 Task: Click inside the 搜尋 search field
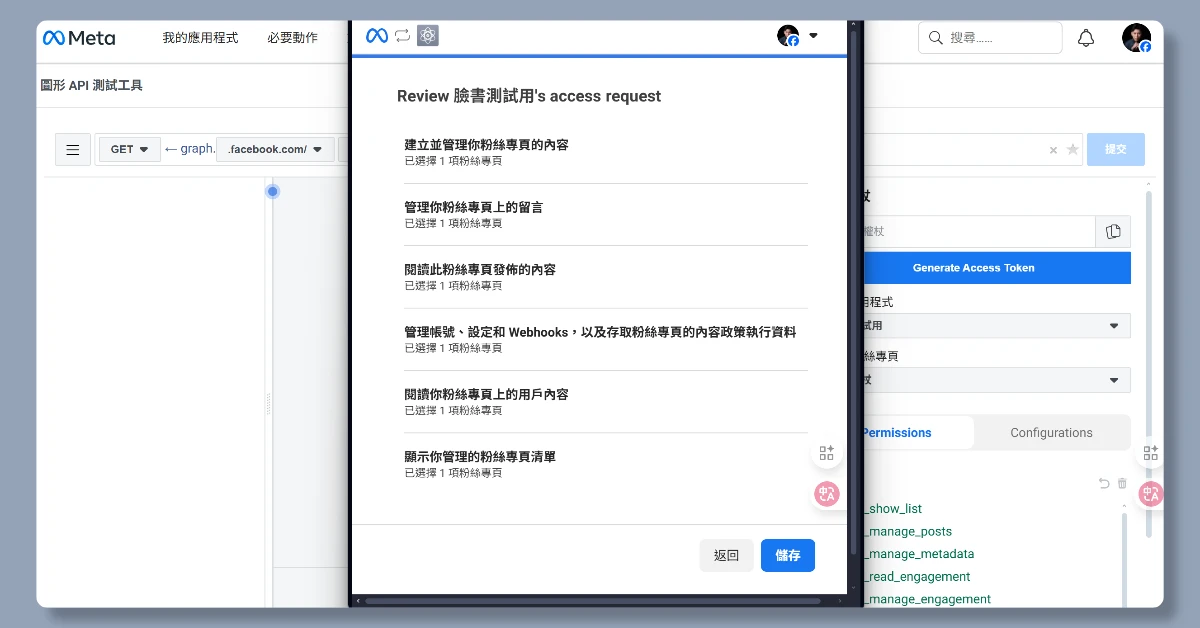coord(990,38)
